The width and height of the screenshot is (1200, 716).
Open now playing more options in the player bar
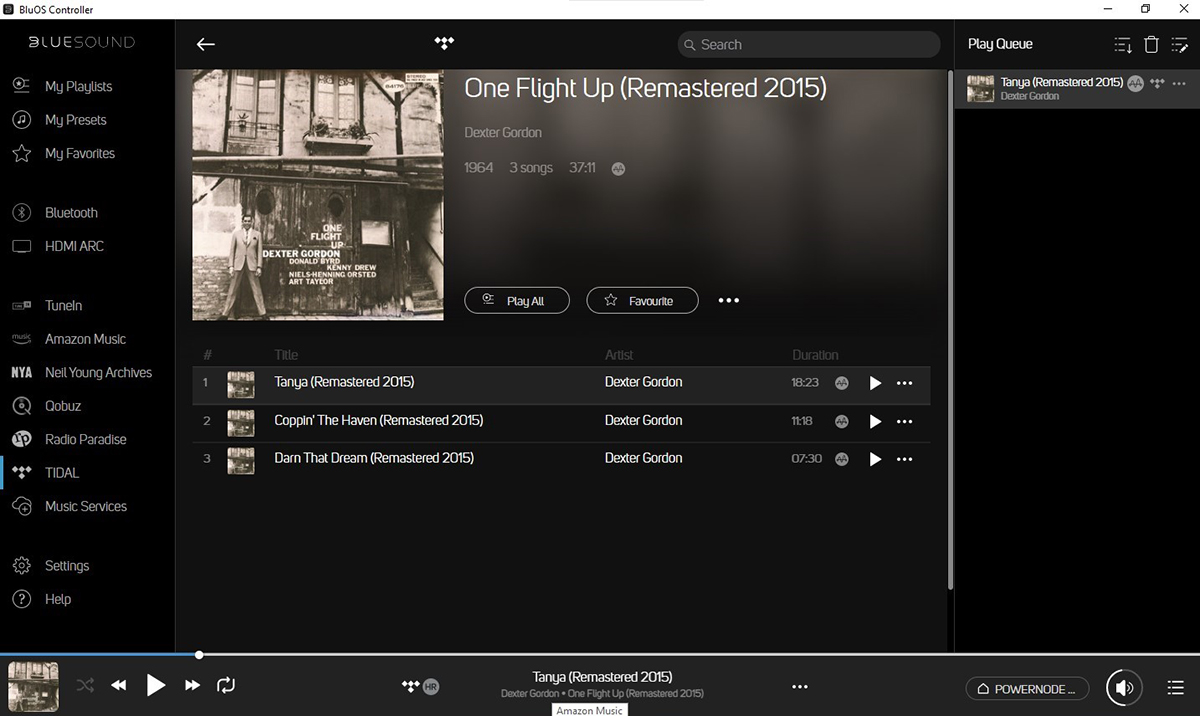pyautogui.click(x=800, y=686)
